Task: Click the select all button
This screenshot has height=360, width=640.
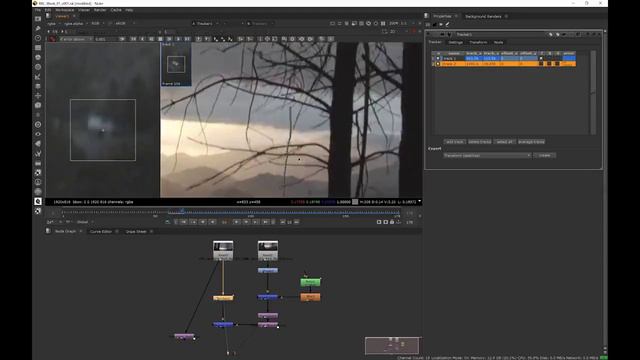Action: pos(504,142)
